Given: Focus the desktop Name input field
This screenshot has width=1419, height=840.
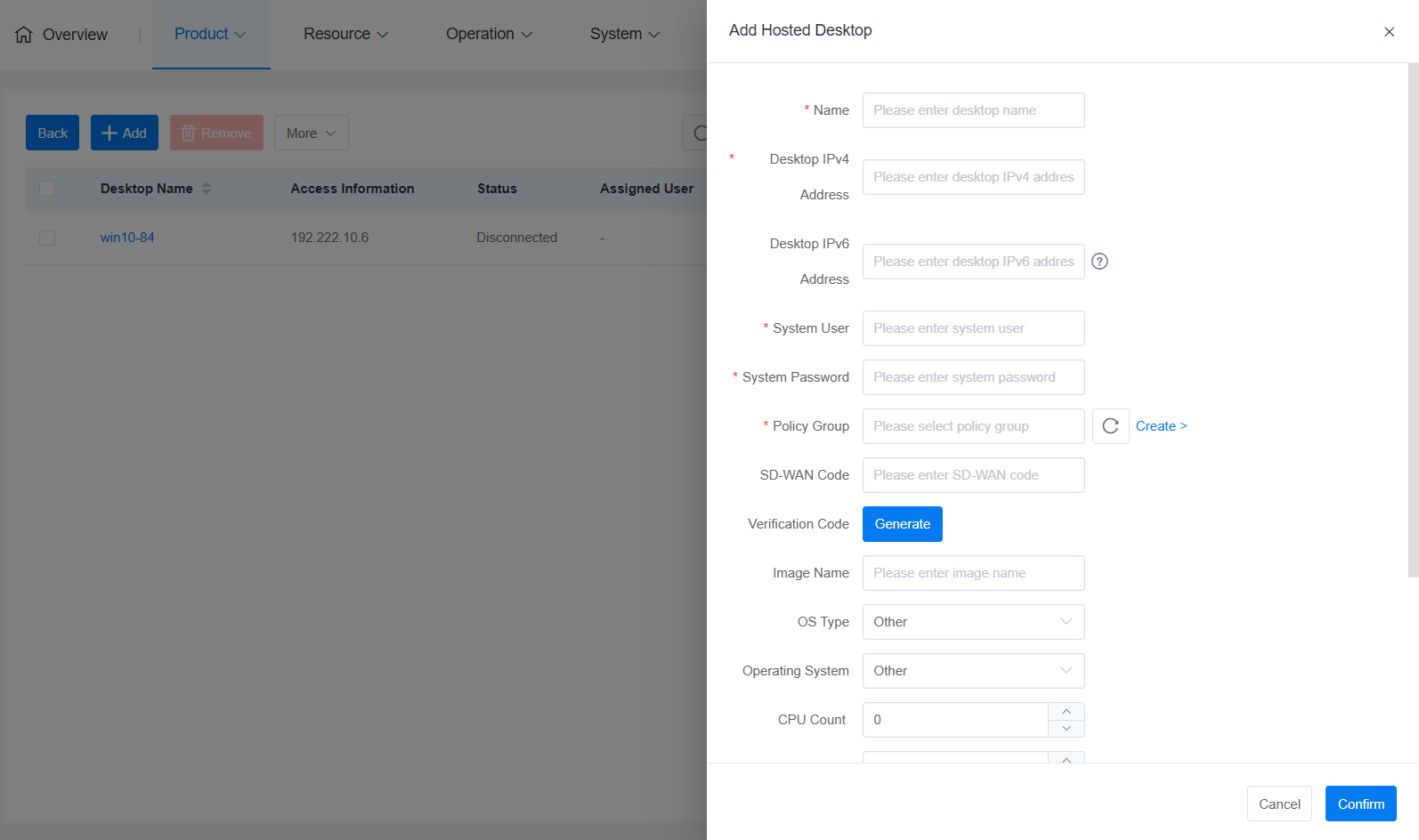Looking at the screenshot, I should tap(973, 110).
